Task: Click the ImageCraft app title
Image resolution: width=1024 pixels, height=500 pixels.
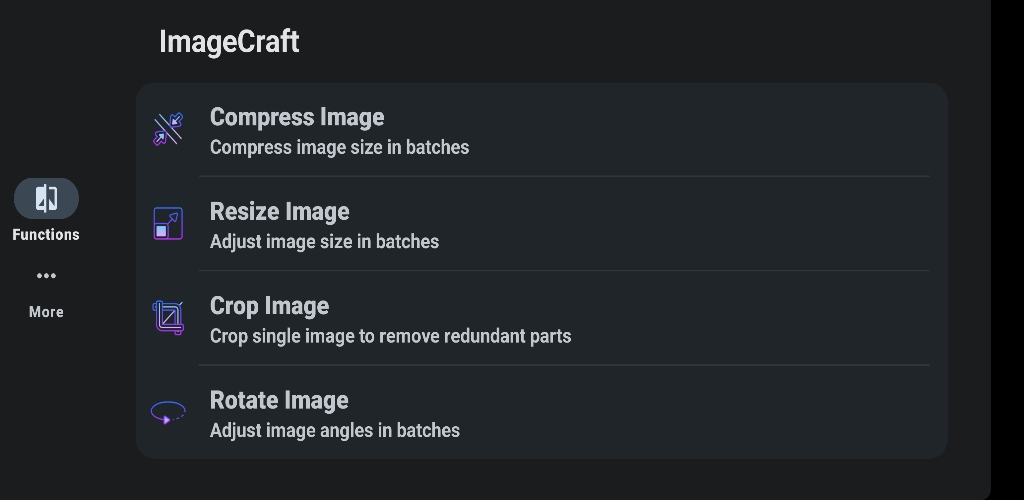Action: [x=229, y=42]
